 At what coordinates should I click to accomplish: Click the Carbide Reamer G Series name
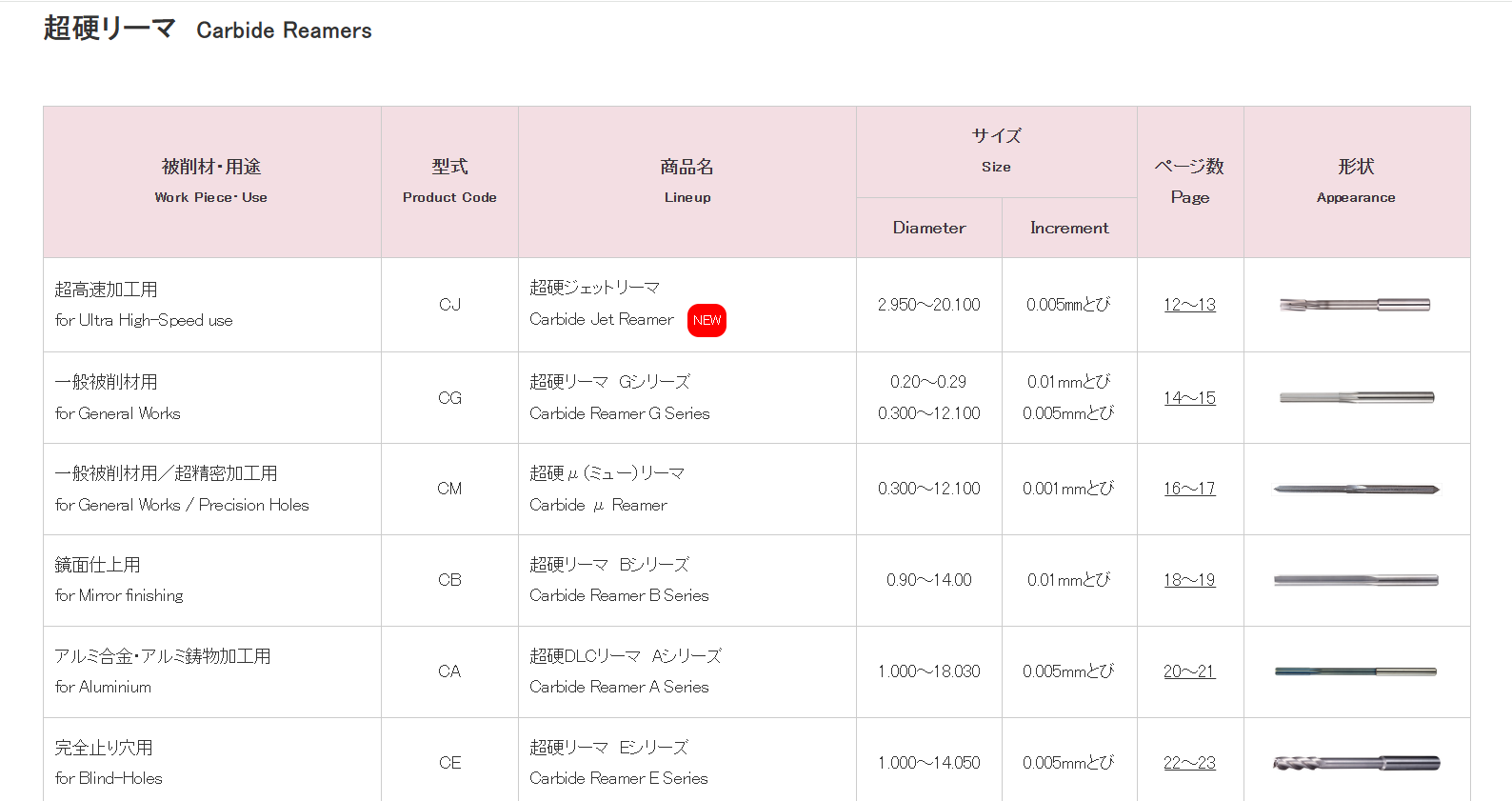coord(619,413)
